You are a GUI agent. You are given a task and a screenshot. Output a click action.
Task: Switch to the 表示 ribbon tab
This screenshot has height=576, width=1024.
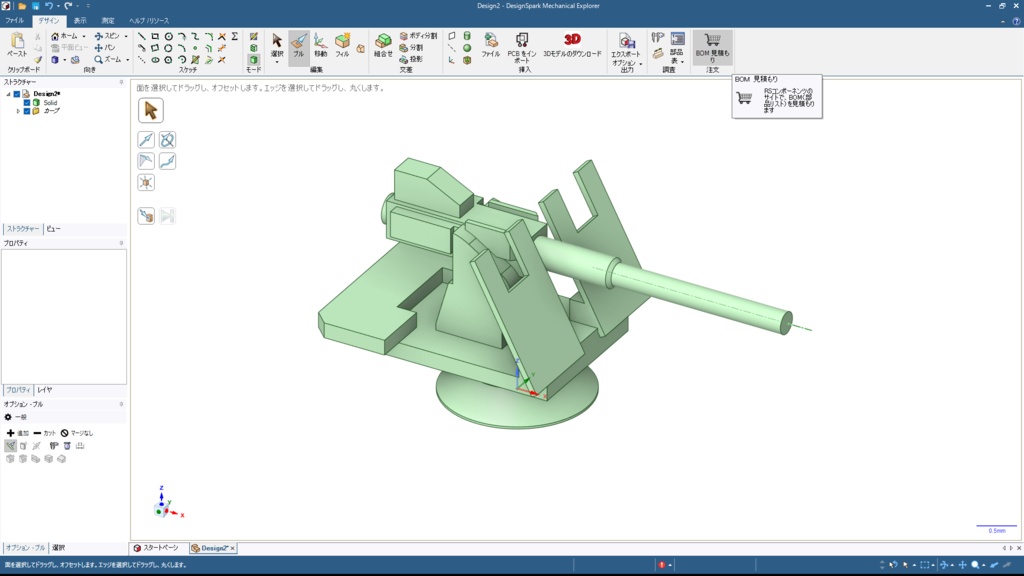tap(80, 21)
